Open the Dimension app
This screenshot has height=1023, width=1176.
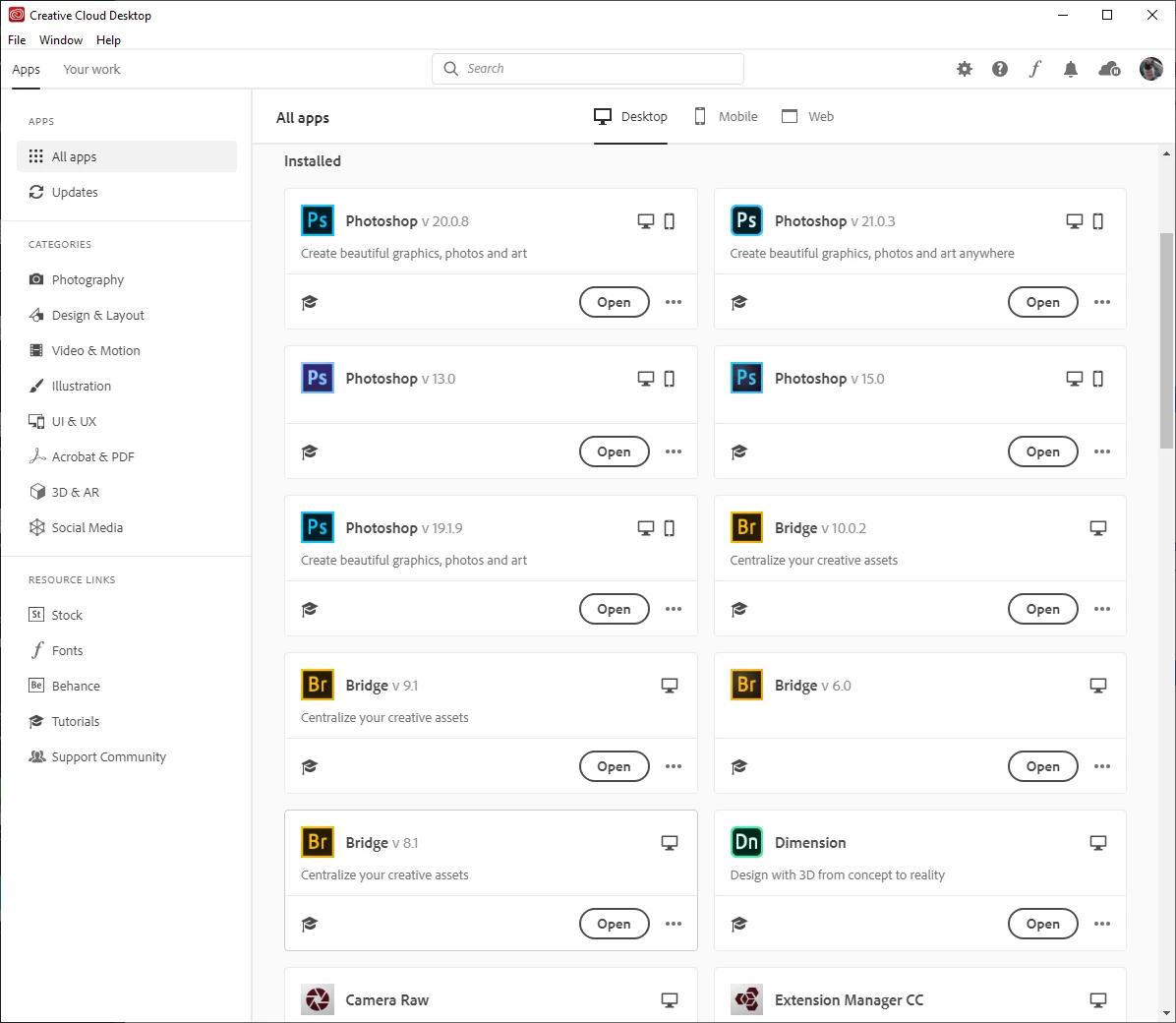pos(1042,924)
